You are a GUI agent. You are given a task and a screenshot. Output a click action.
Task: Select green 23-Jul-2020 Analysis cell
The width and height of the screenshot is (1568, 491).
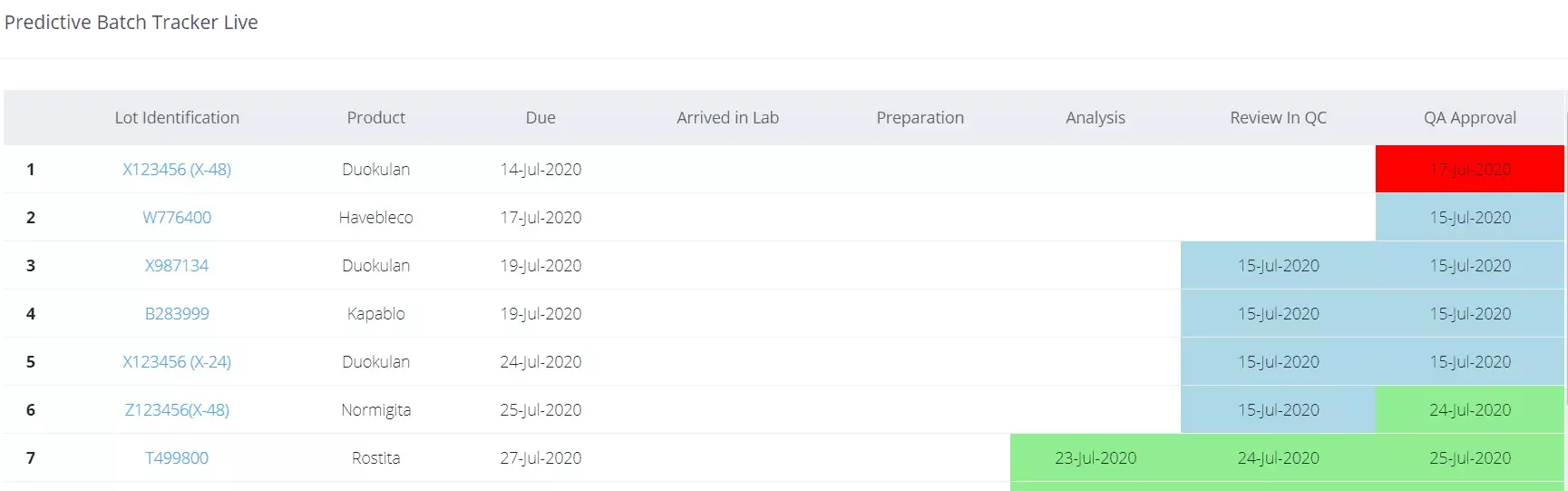point(1096,458)
